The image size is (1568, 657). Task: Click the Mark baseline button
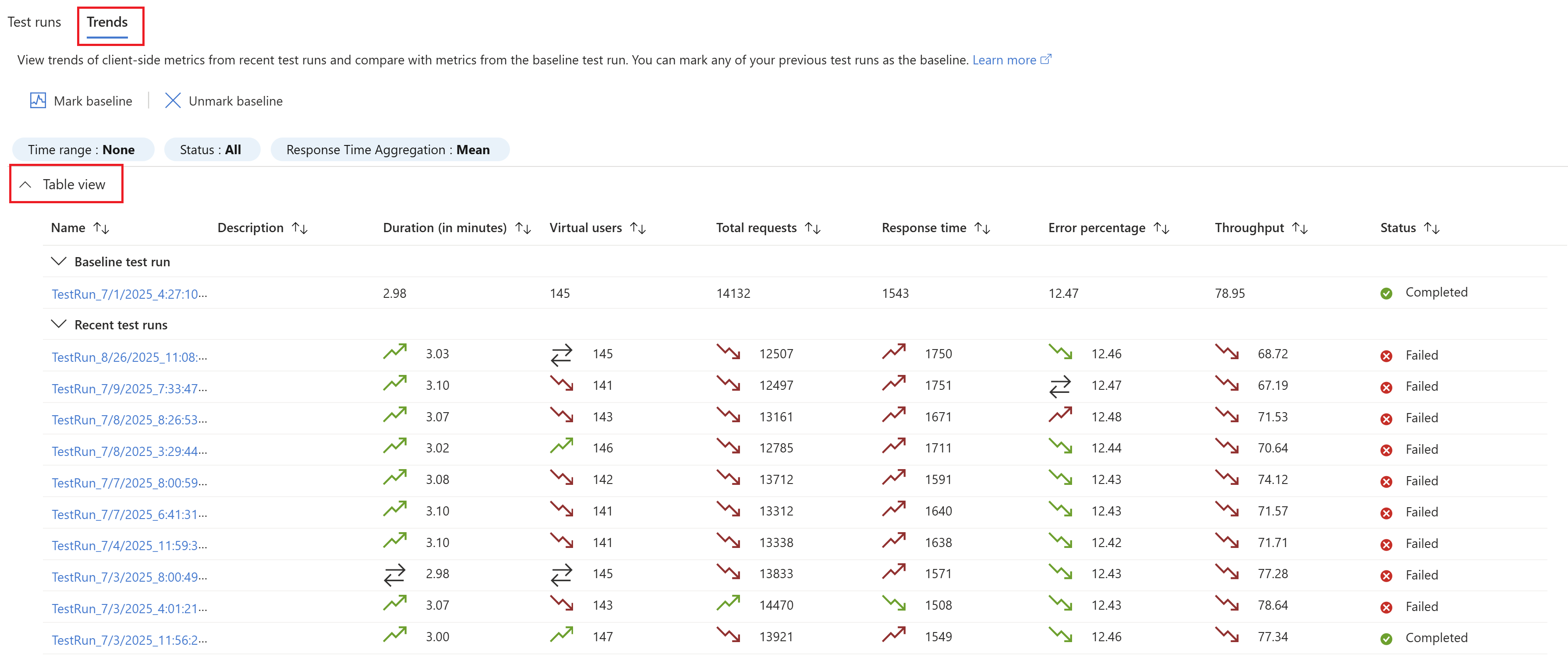coord(81,101)
